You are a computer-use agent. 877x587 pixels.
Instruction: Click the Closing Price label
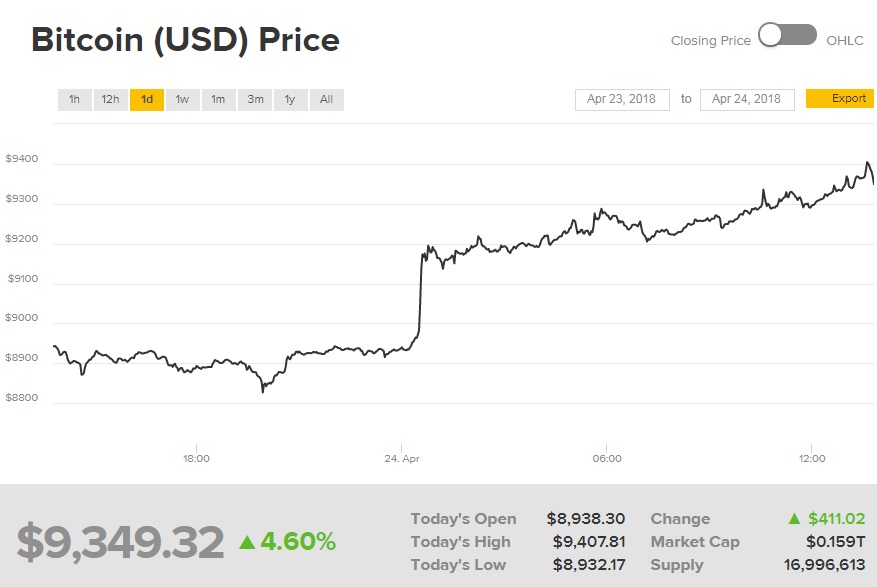(711, 41)
